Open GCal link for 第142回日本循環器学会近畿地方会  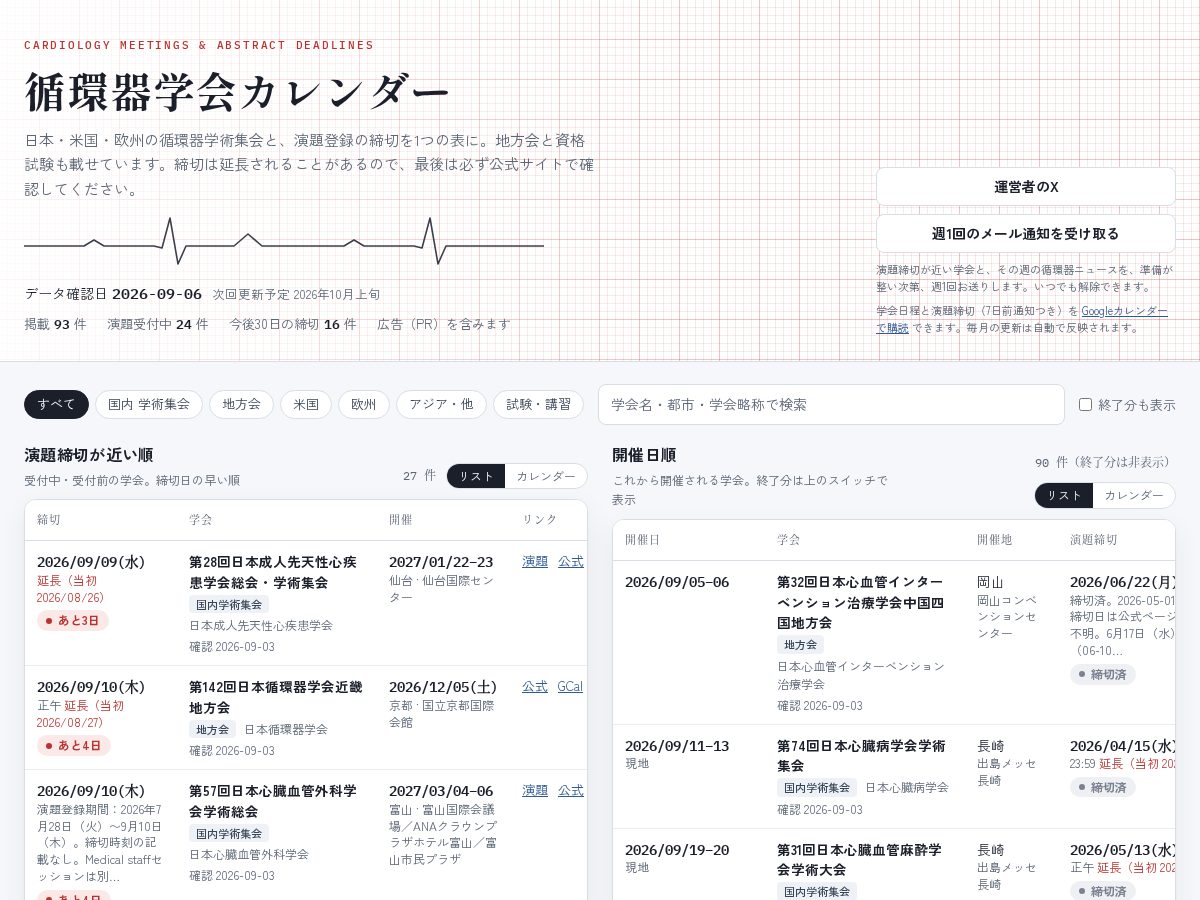tap(570, 687)
